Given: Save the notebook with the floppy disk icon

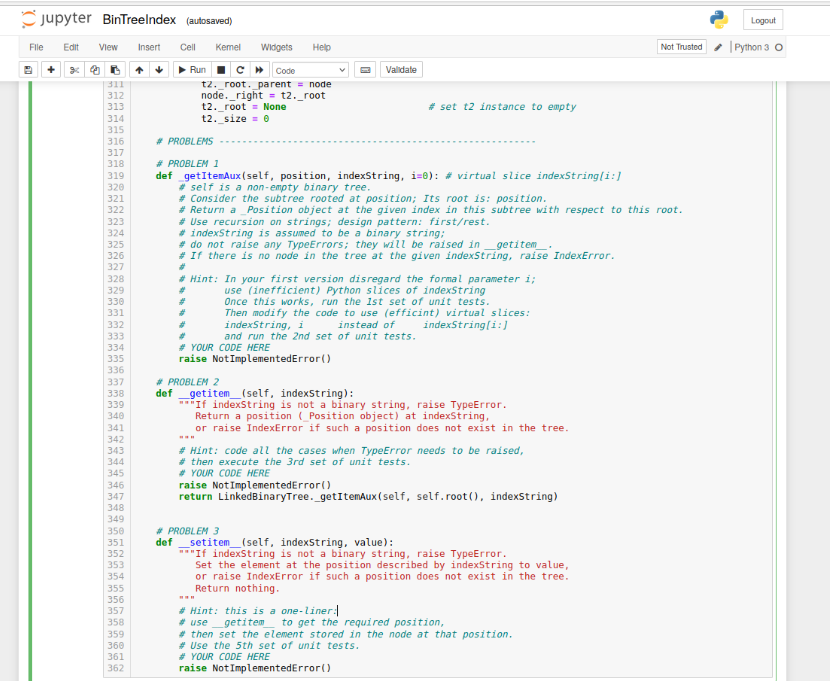Looking at the screenshot, I should [29, 70].
